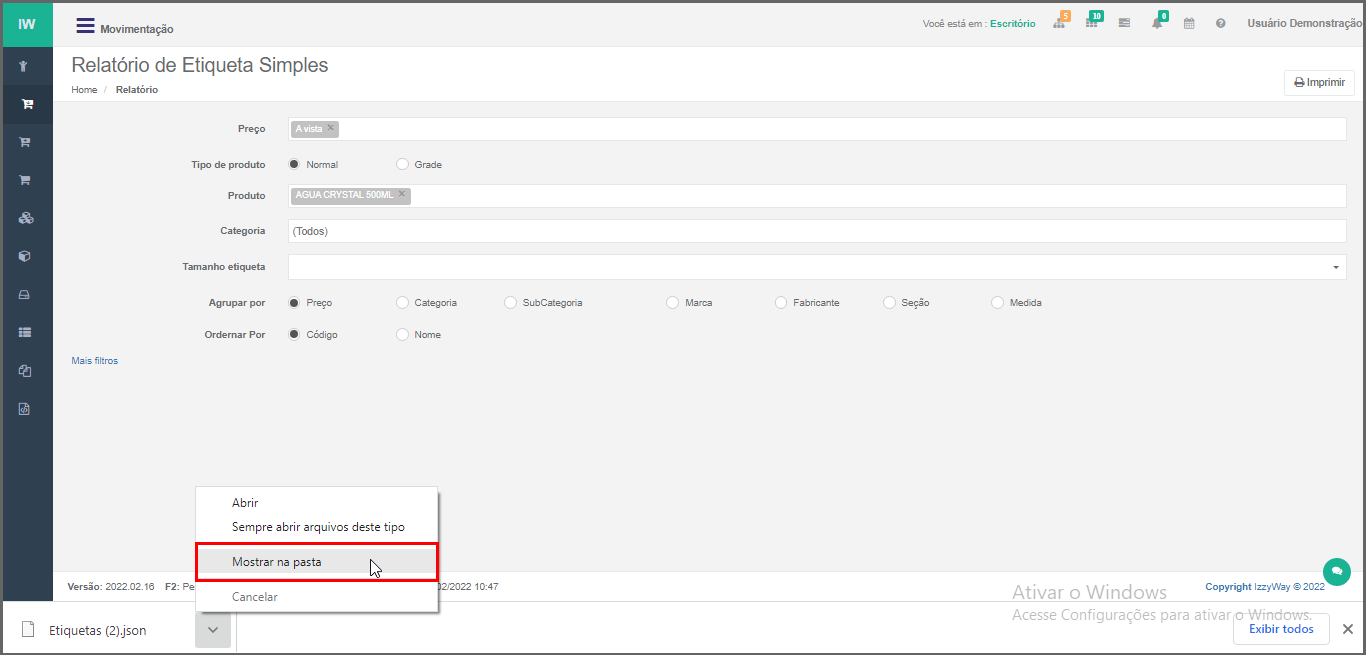Order by Código

pyautogui.click(x=294, y=335)
